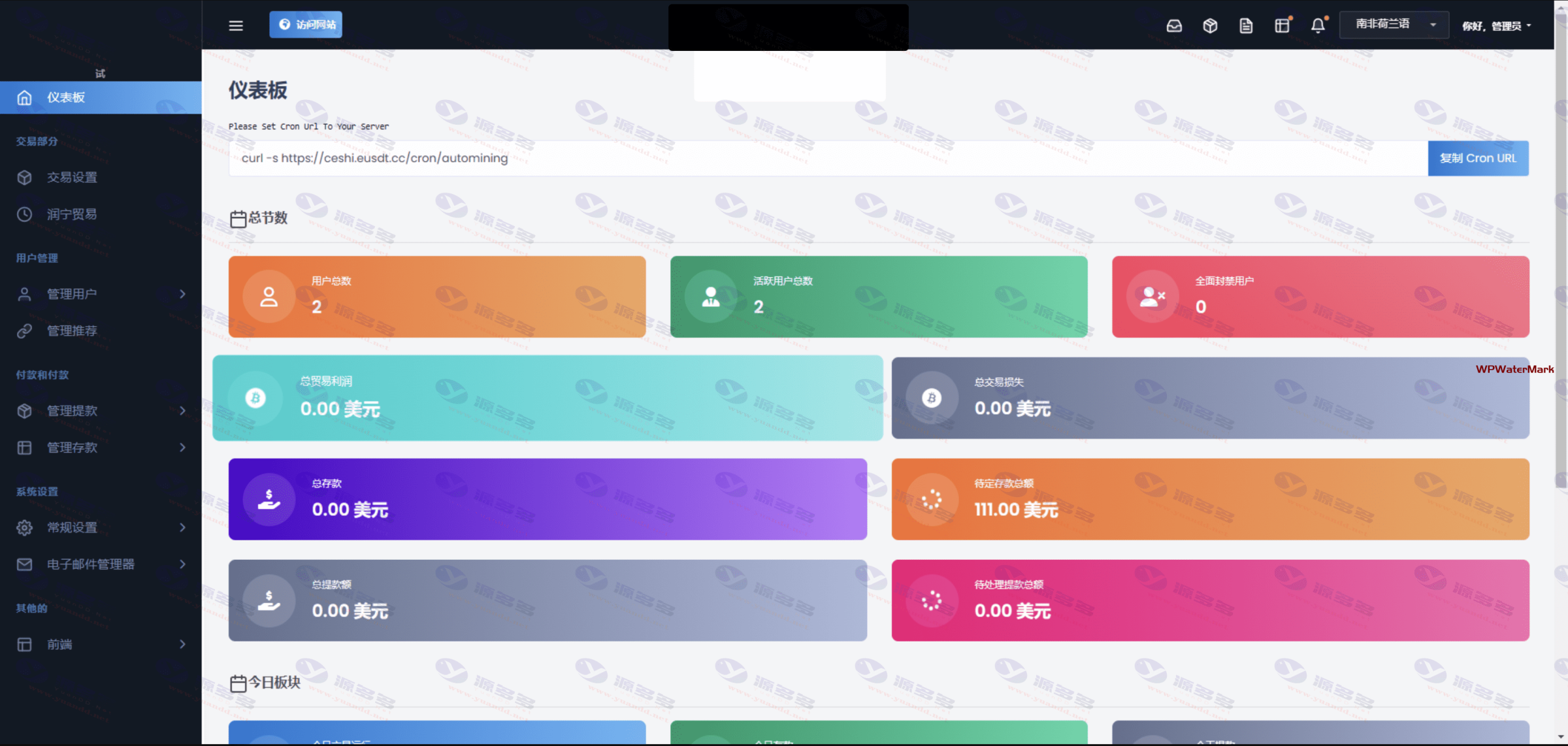This screenshot has width=1568, height=746.
Task: Click the 复制 Cron URL button
Action: 1478,158
